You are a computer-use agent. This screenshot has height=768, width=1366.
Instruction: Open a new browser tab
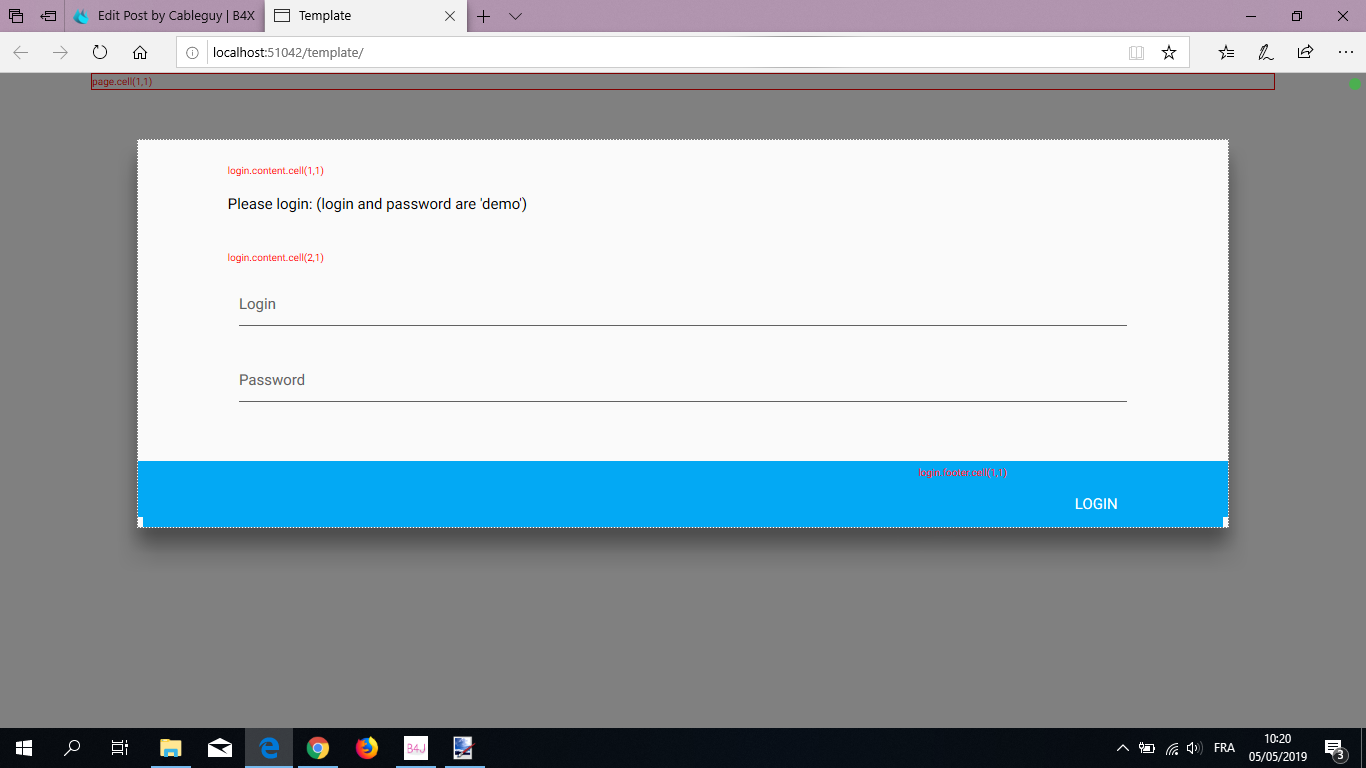point(484,16)
